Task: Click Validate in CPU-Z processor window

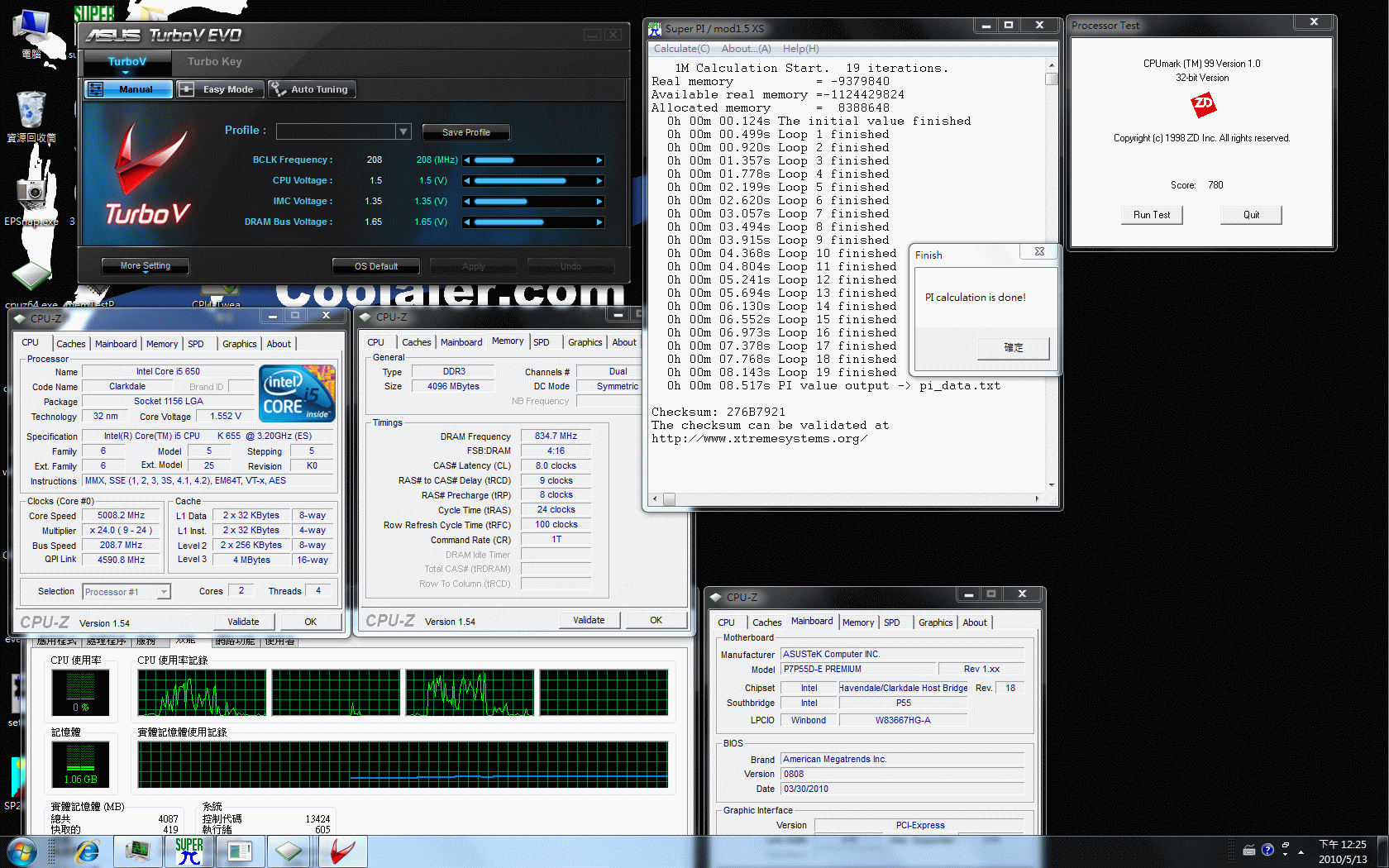Action: [x=243, y=622]
